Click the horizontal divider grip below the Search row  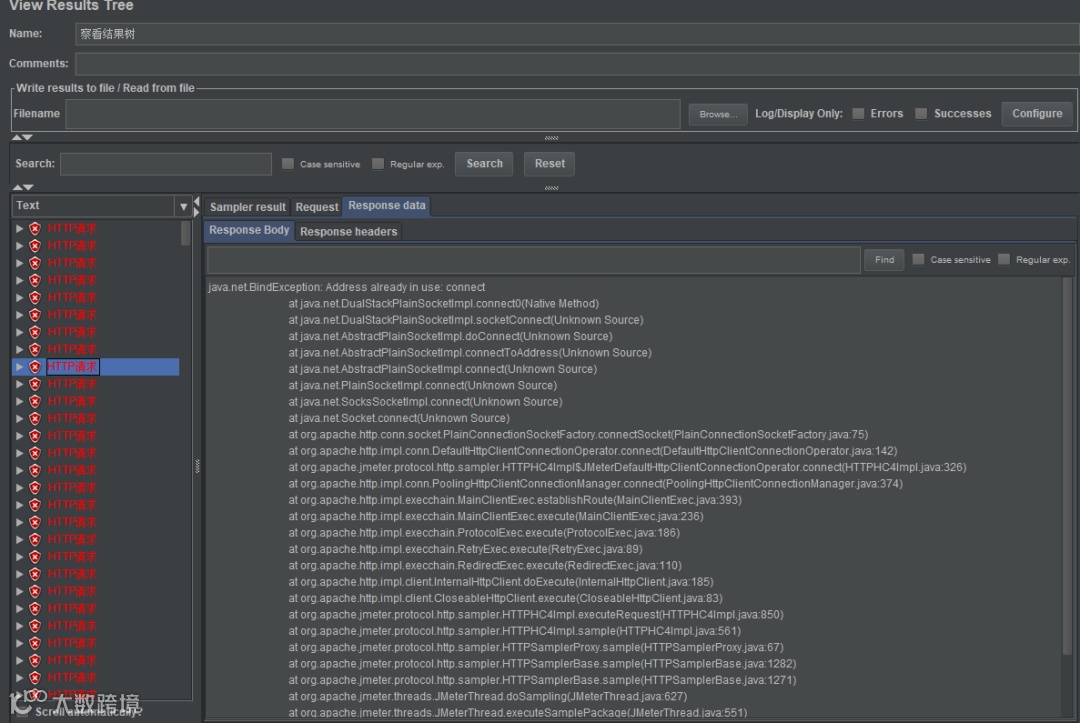tap(551, 187)
